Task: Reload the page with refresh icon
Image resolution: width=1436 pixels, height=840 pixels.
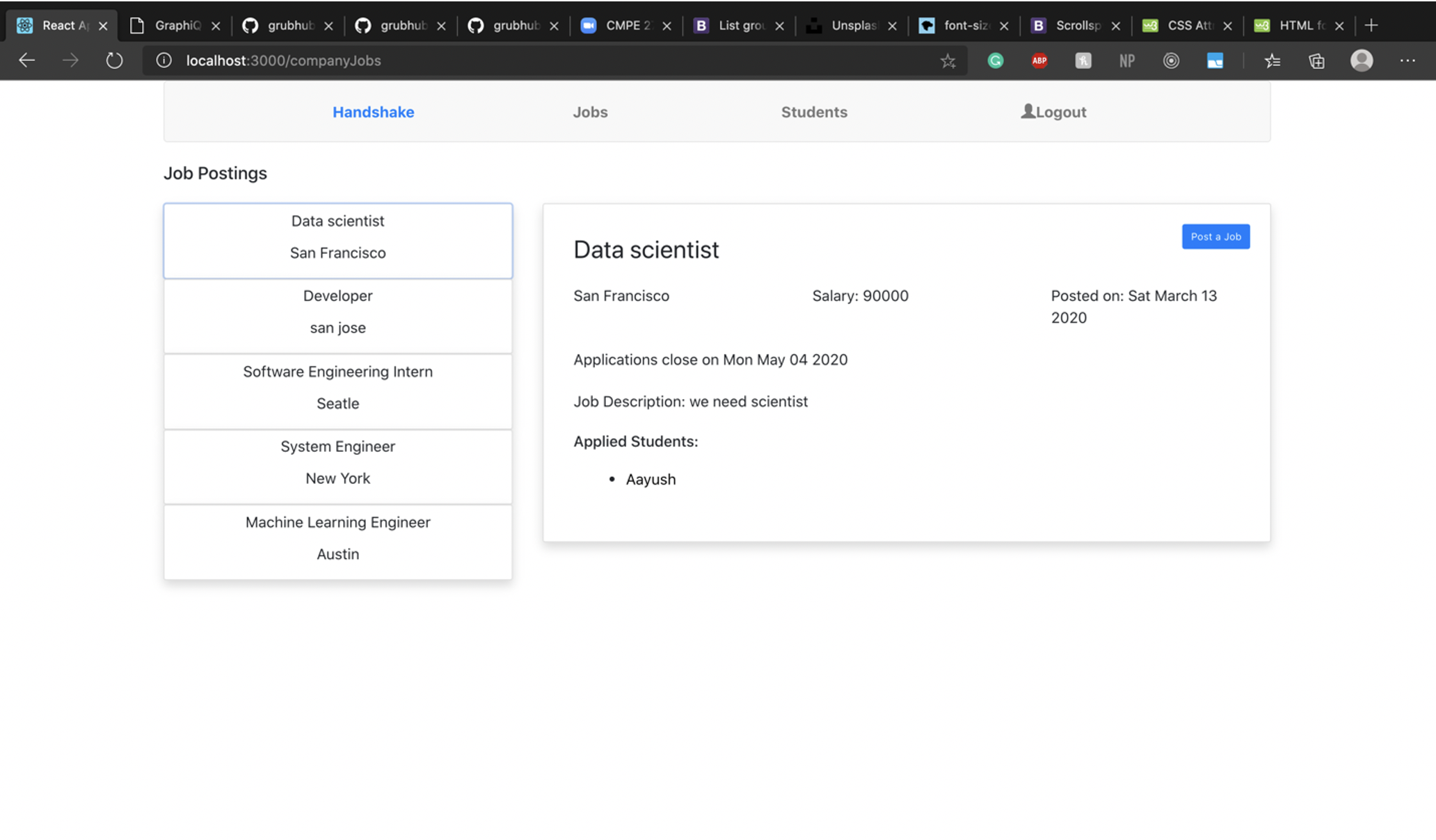Action: click(x=114, y=60)
